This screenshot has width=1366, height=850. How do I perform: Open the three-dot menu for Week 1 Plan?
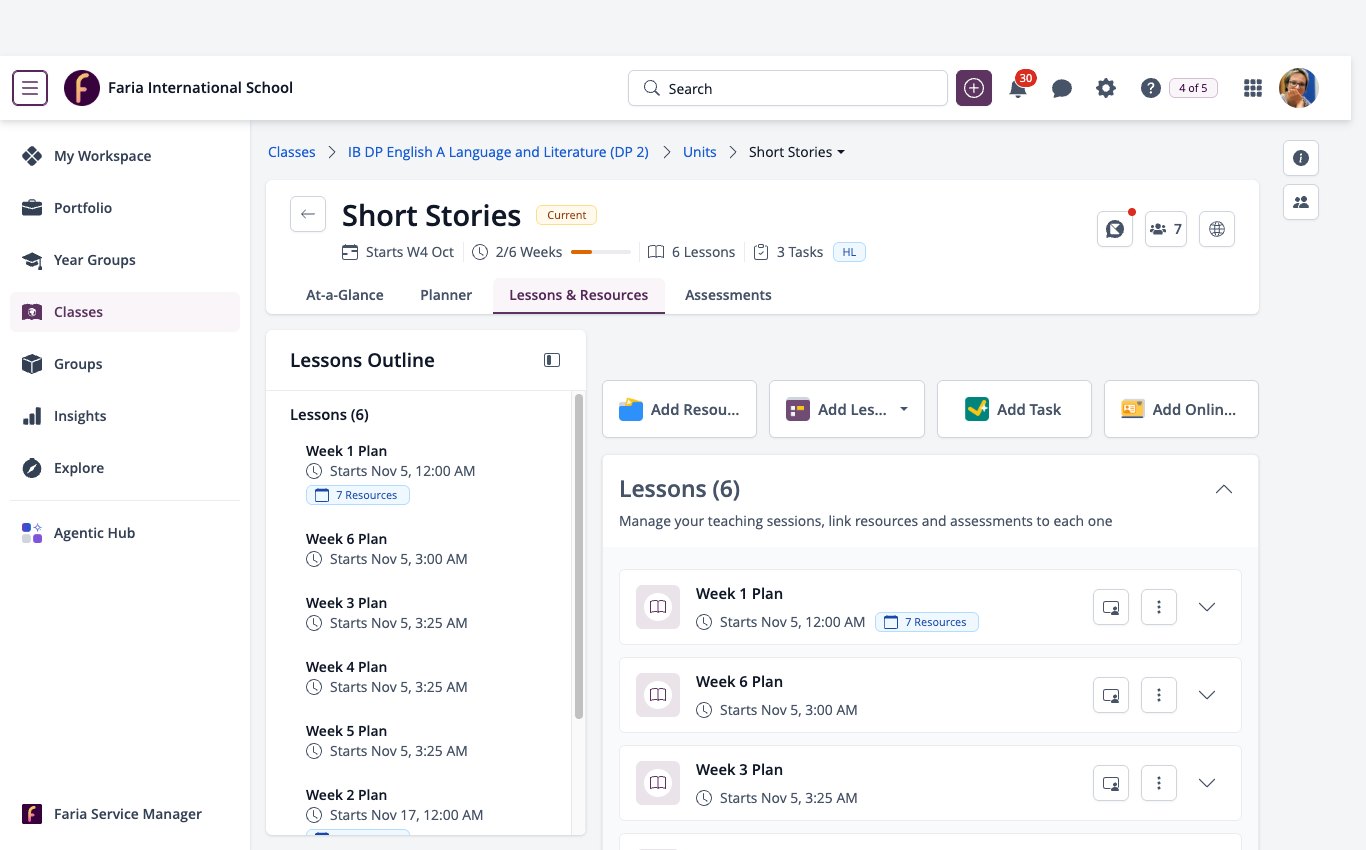pyautogui.click(x=1159, y=607)
